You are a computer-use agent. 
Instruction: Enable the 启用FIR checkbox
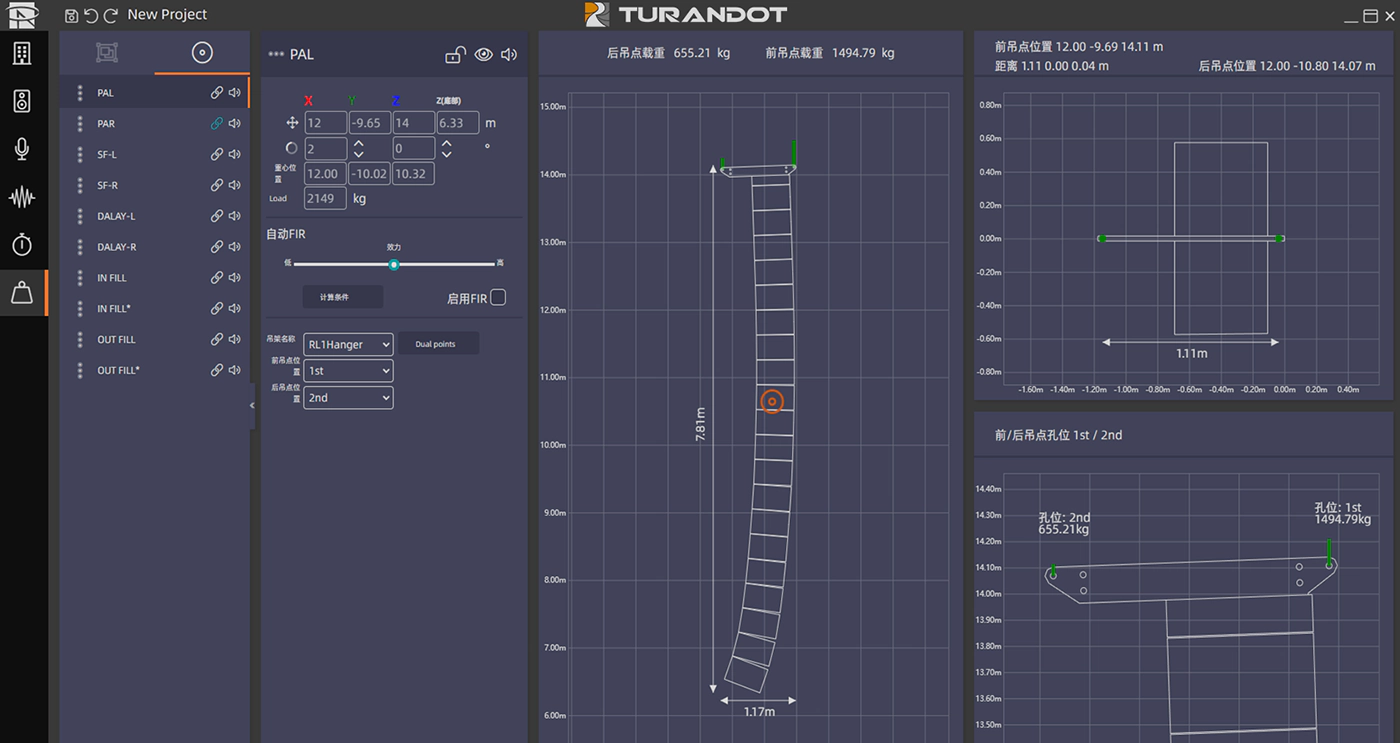pyautogui.click(x=498, y=298)
